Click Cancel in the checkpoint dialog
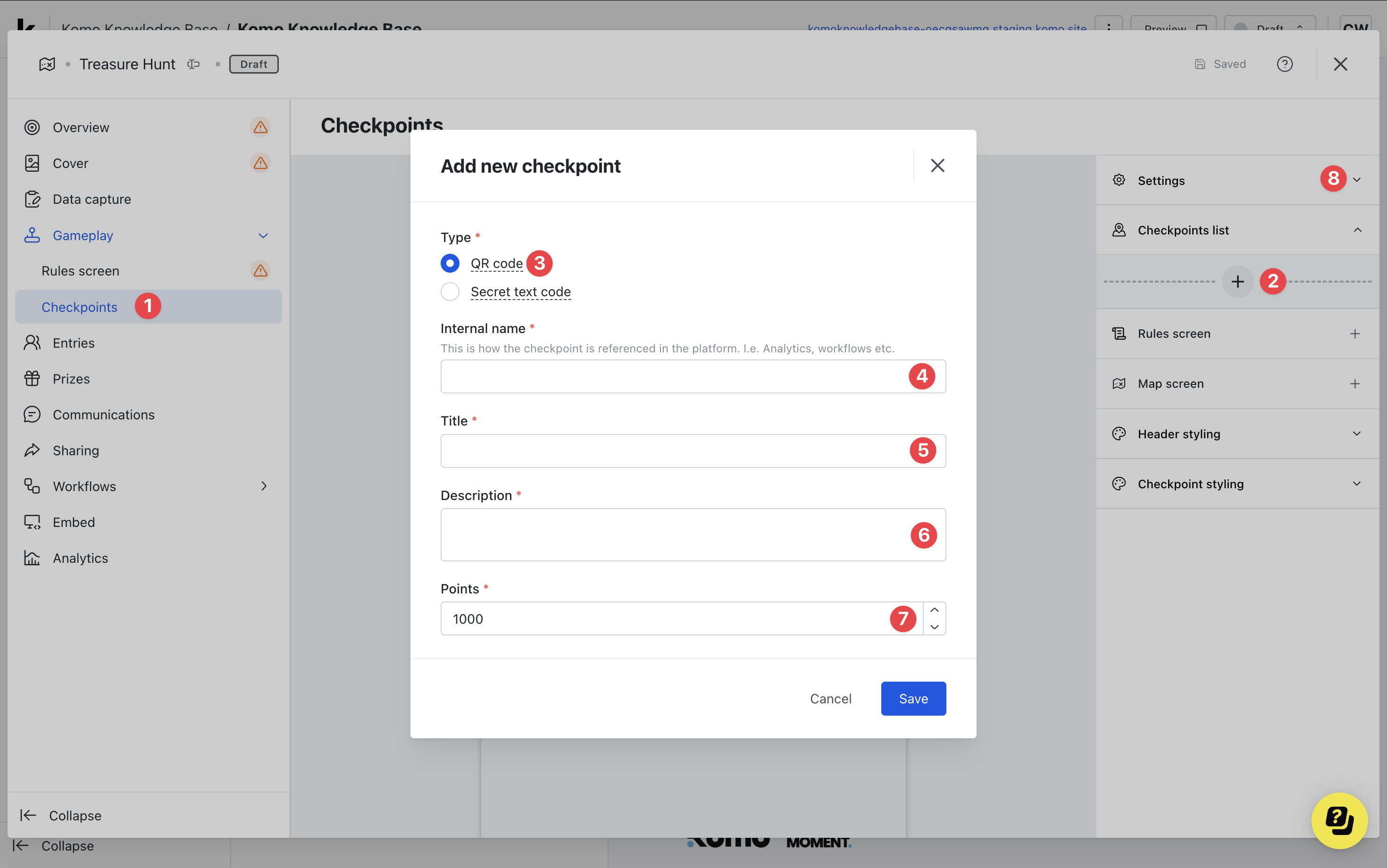The width and height of the screenshot is (1387, 868). (830, 699)
